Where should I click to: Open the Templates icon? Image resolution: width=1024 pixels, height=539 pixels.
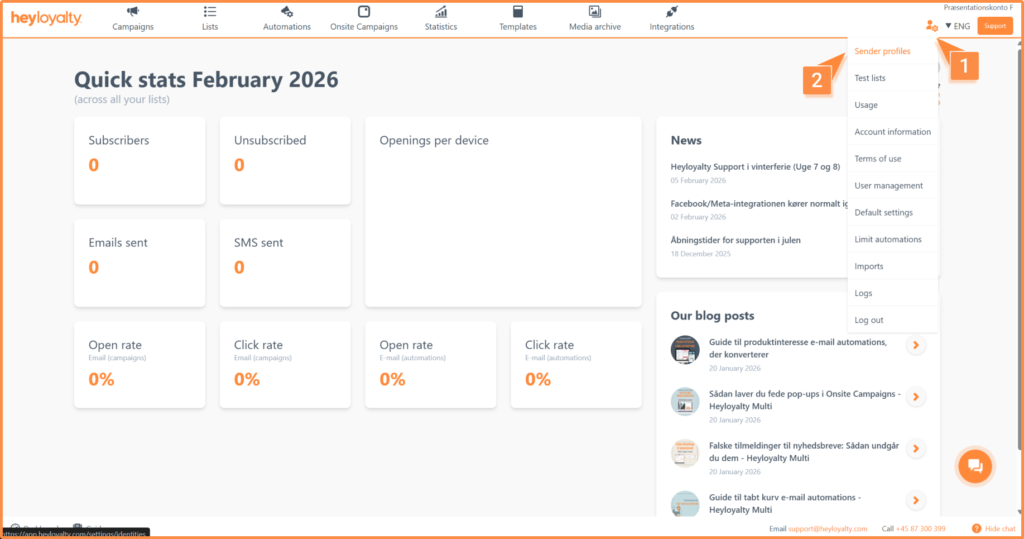point(518,12)
